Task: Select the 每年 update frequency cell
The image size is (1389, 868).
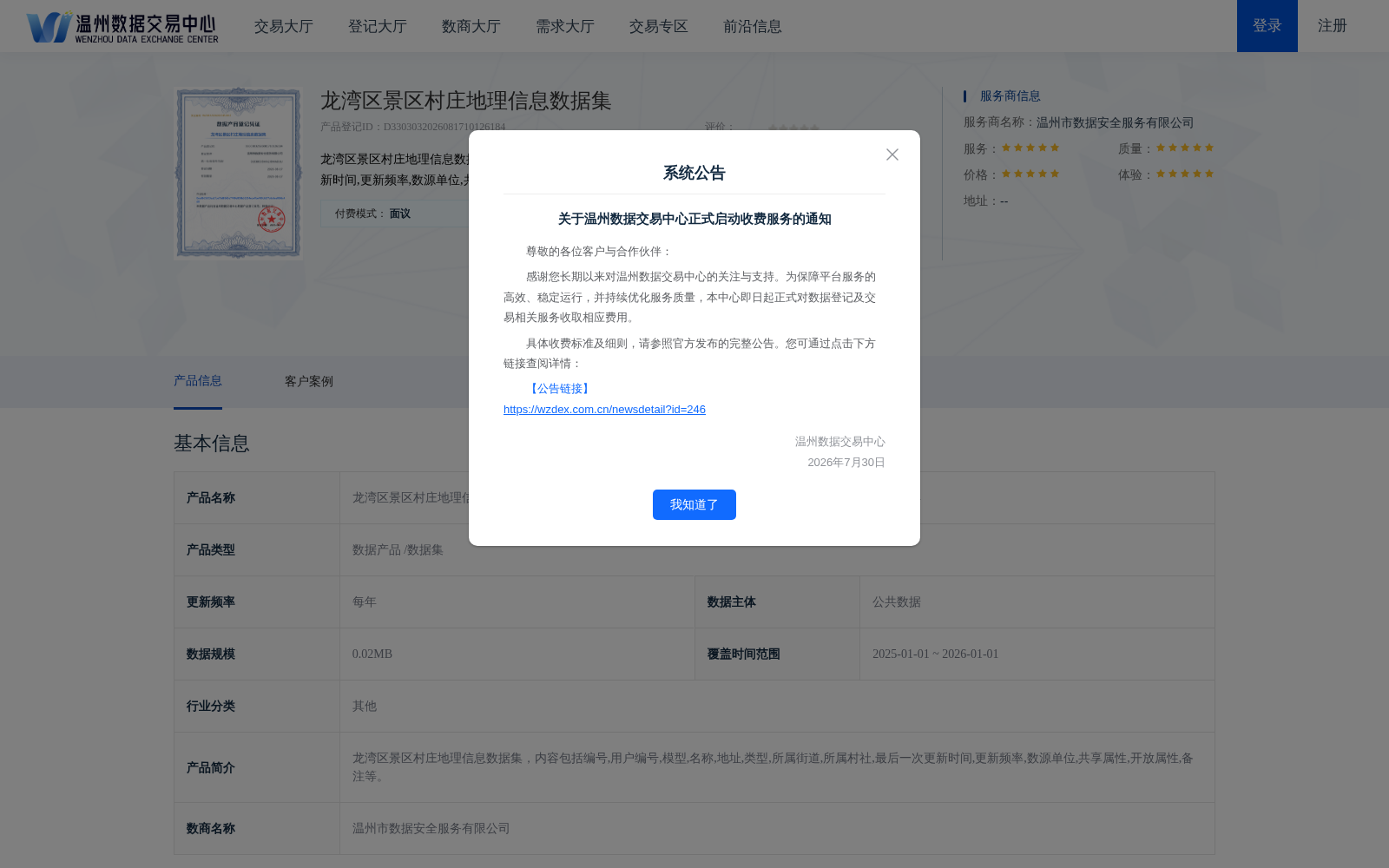Action: pos(517,602)
